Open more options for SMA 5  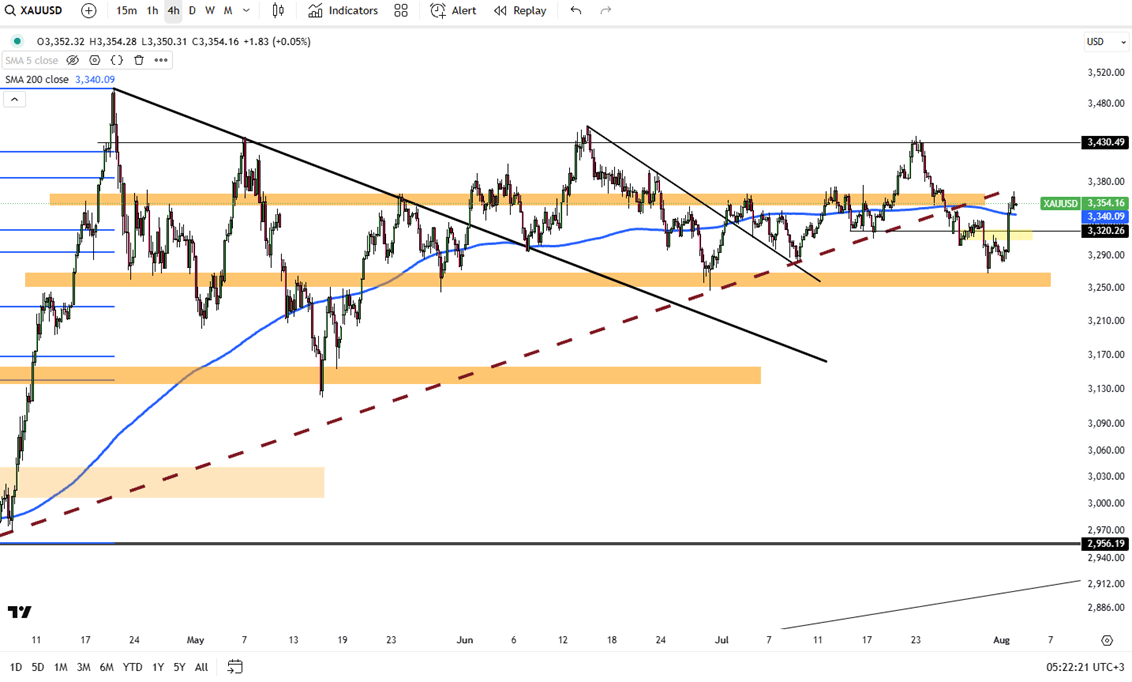click(161, 60)
